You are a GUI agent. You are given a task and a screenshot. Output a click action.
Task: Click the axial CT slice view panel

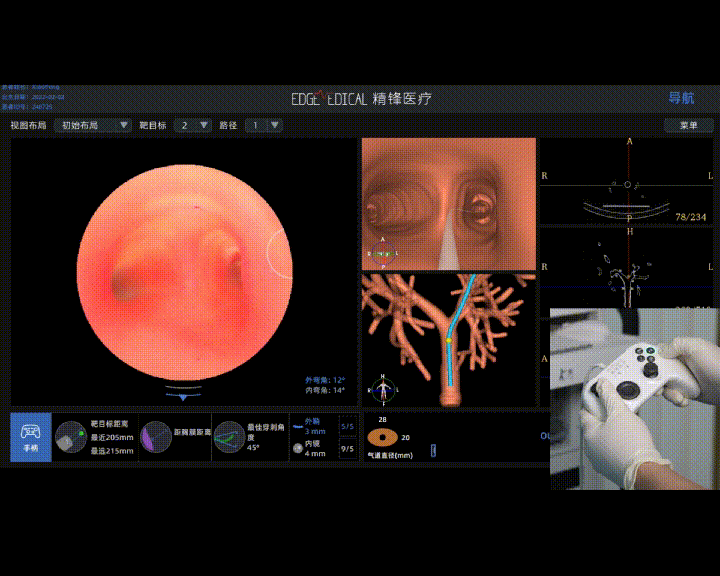628,182
